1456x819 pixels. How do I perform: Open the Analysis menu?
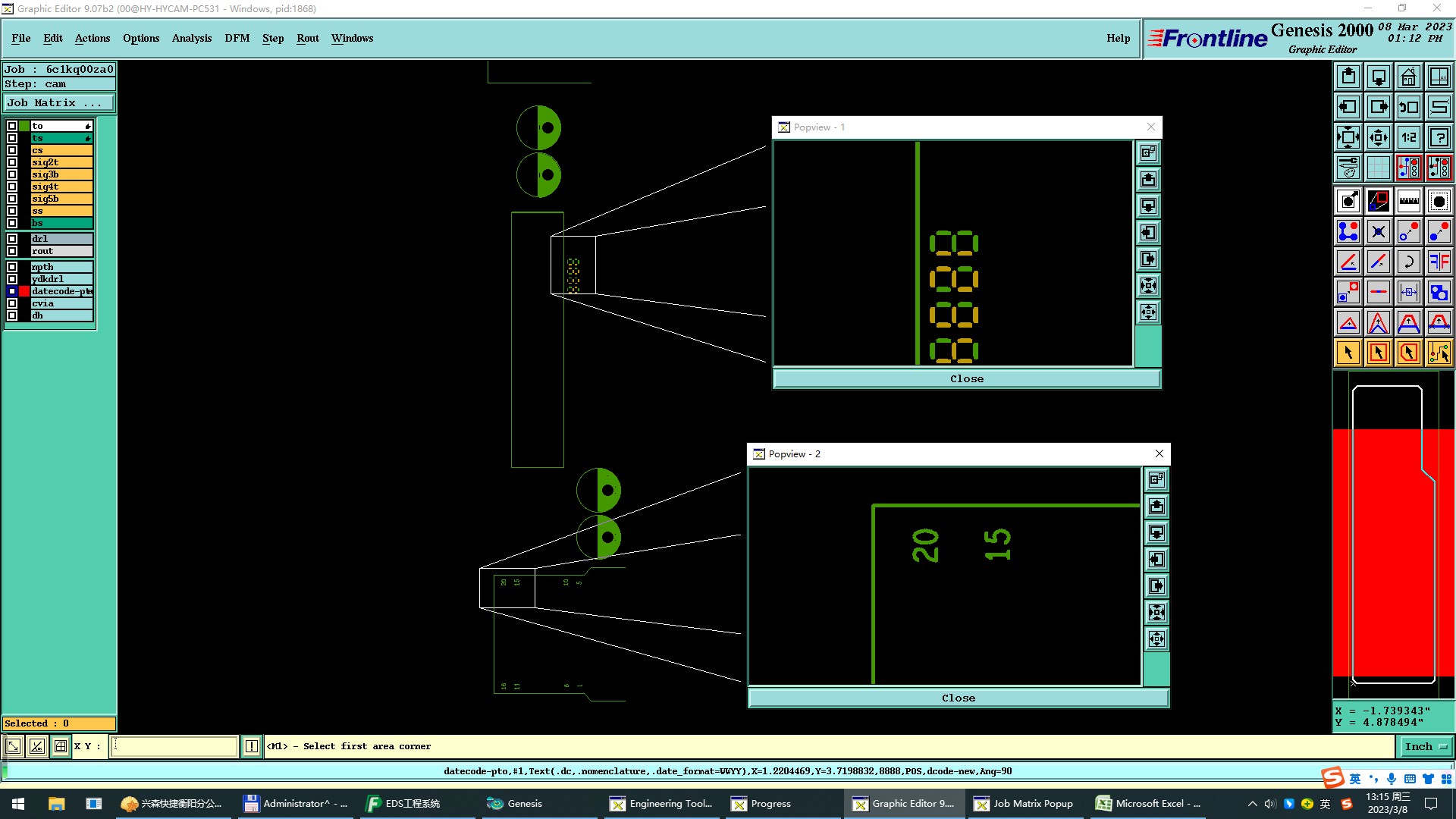(x=191, y=38)
